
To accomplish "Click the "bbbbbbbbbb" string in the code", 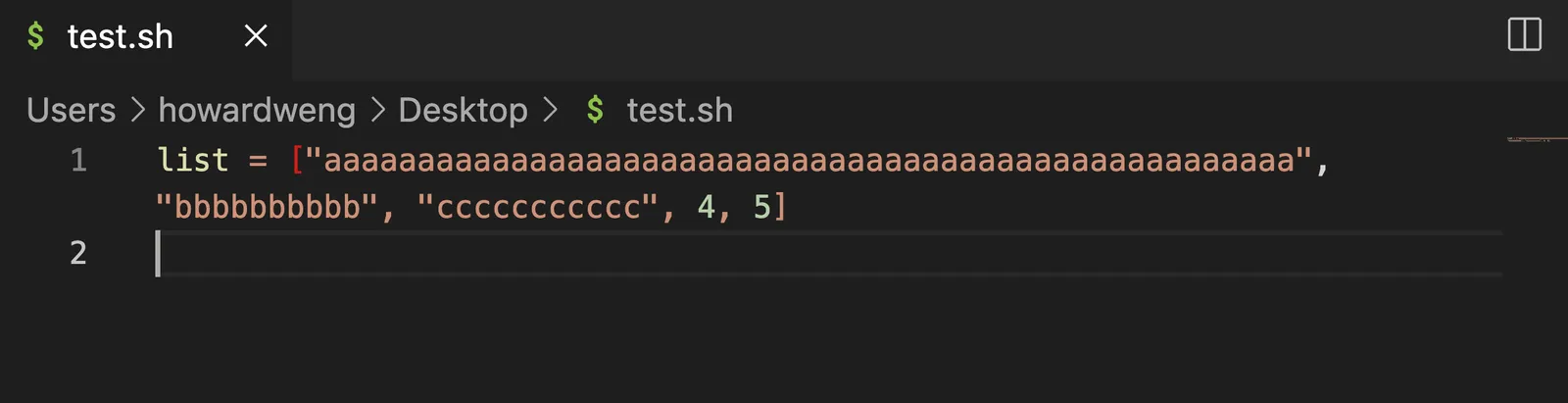I will 268,207.
